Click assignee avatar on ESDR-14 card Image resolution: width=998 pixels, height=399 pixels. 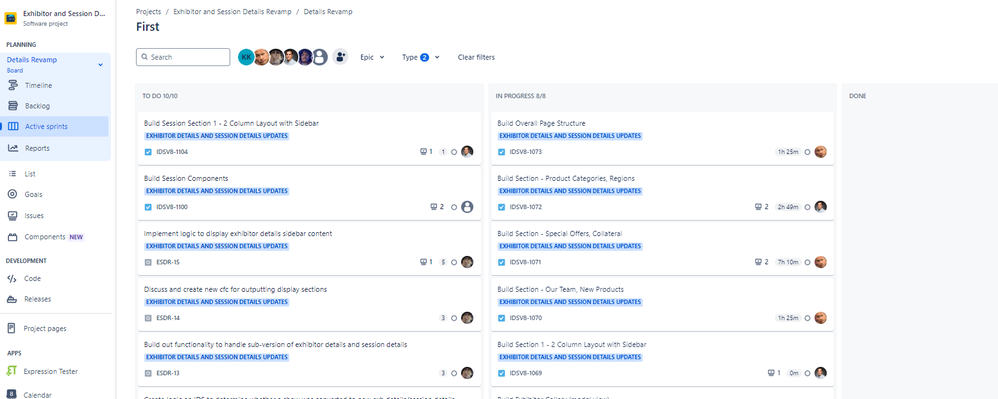tap(467, 318)
